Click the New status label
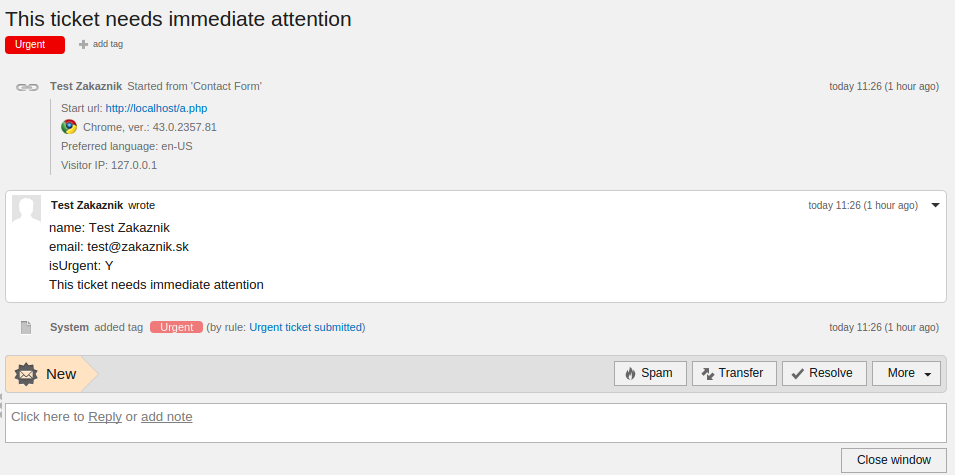 [x=61, y=374]
